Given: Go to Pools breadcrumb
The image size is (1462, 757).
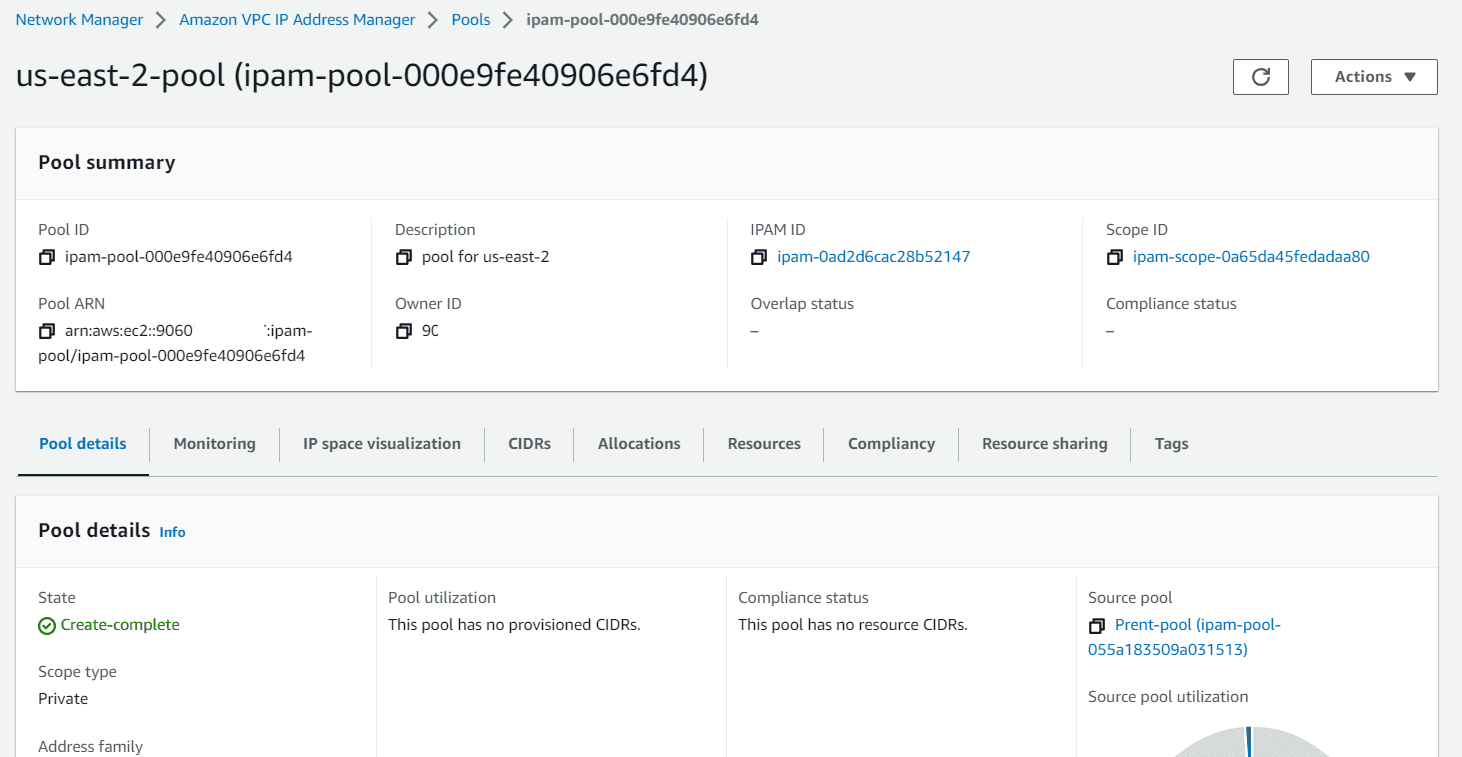Looking at the screenshot, I should [x=471, y=20].
